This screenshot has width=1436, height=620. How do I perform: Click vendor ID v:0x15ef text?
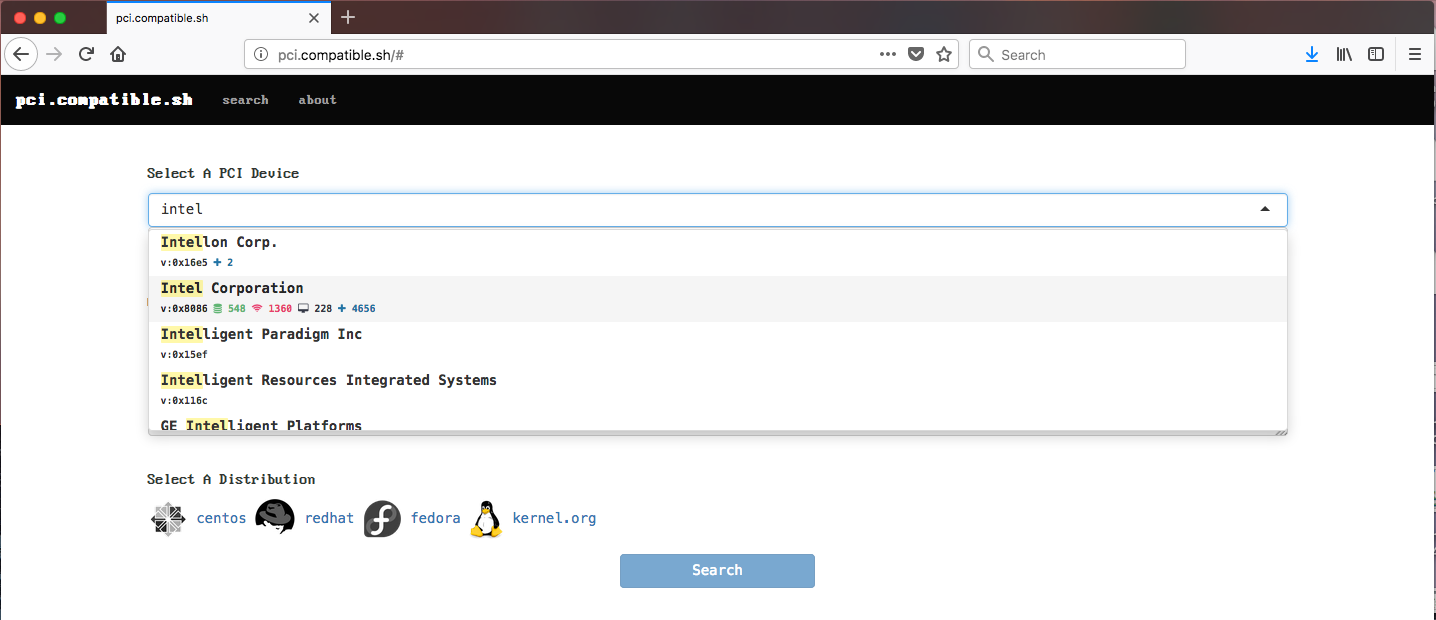tap(184, 355)
